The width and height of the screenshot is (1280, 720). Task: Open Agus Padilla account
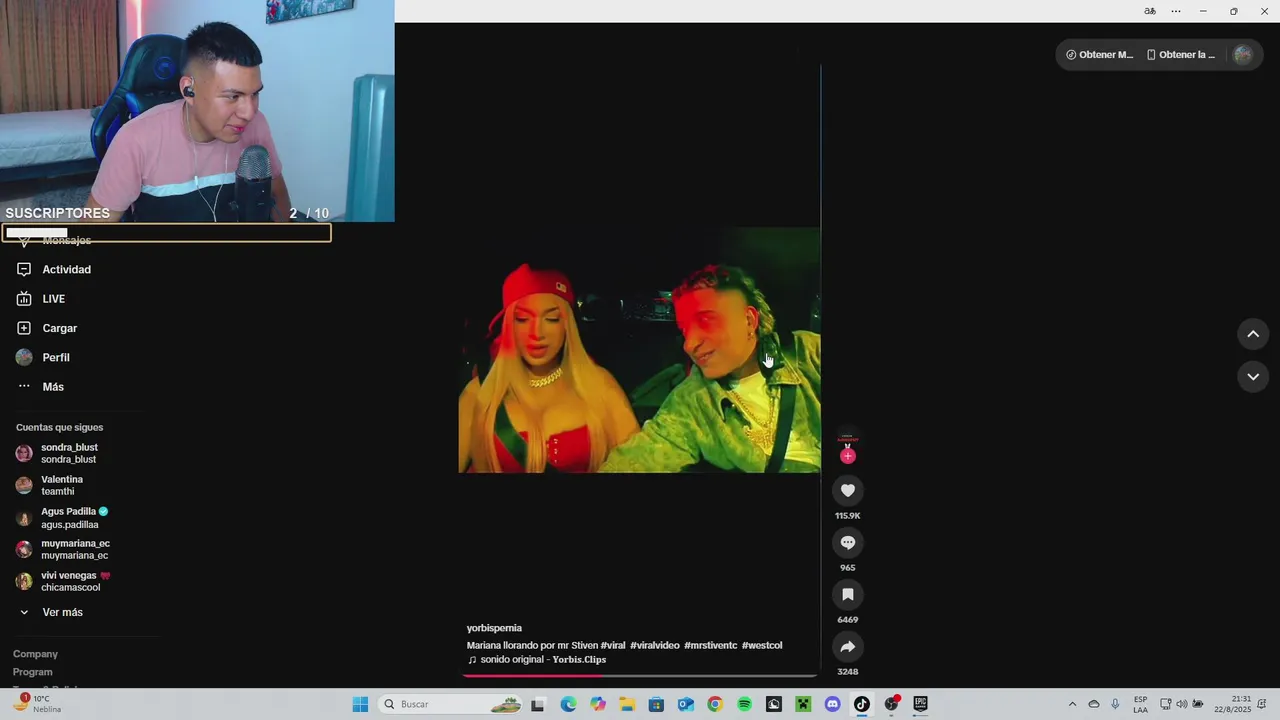[x=68, y=517]
